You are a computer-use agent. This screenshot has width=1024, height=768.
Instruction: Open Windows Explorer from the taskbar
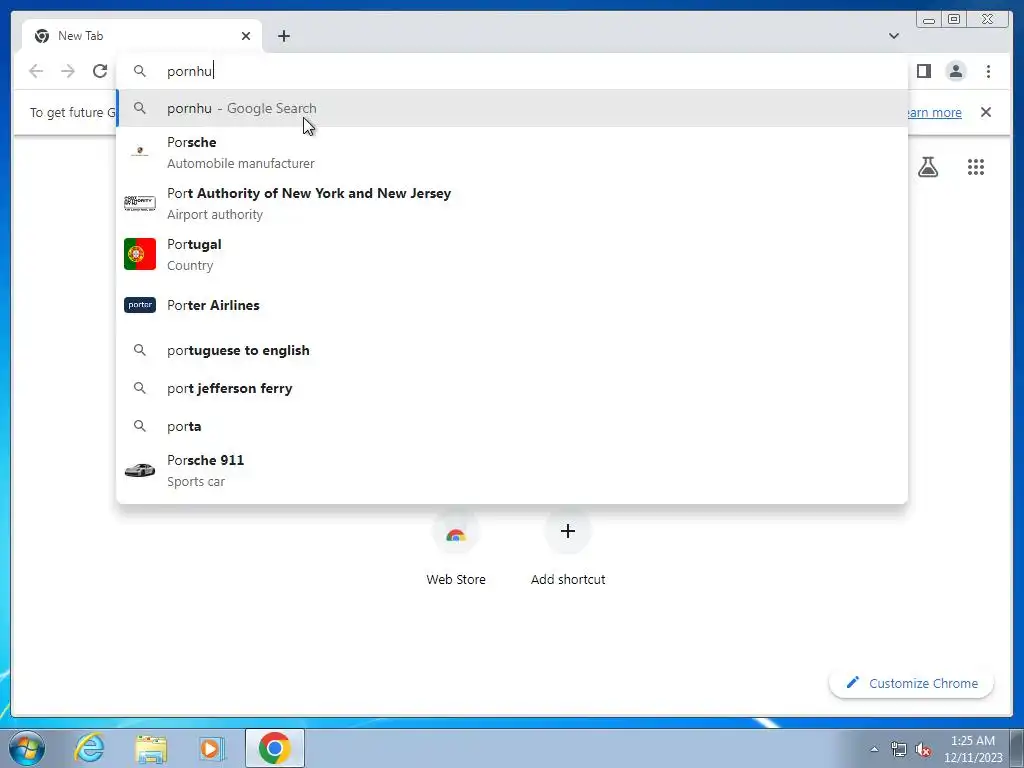(150, 748)
